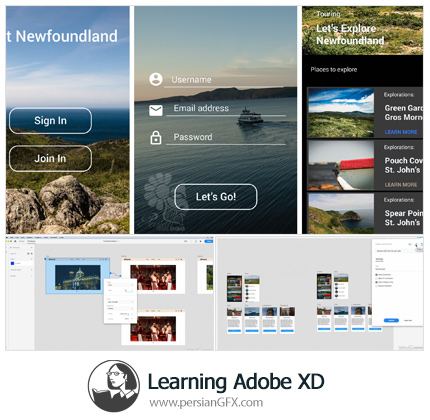This screenshot has width=430, height=420.
Task: Select the Green Gardens landscape thumbnail
Action: (x=341, y=113)
